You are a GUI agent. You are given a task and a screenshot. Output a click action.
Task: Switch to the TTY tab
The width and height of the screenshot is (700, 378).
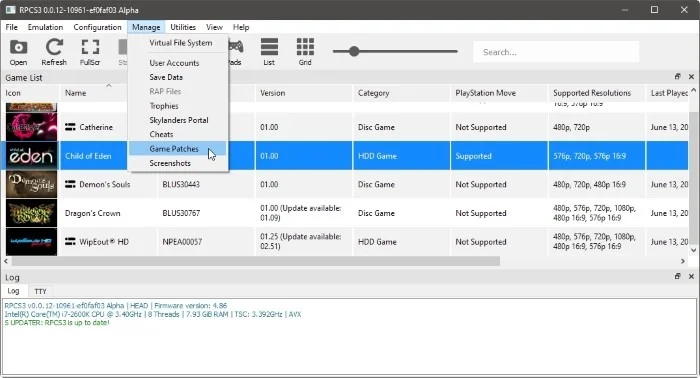pyautogui.click(x=40, y=291)
